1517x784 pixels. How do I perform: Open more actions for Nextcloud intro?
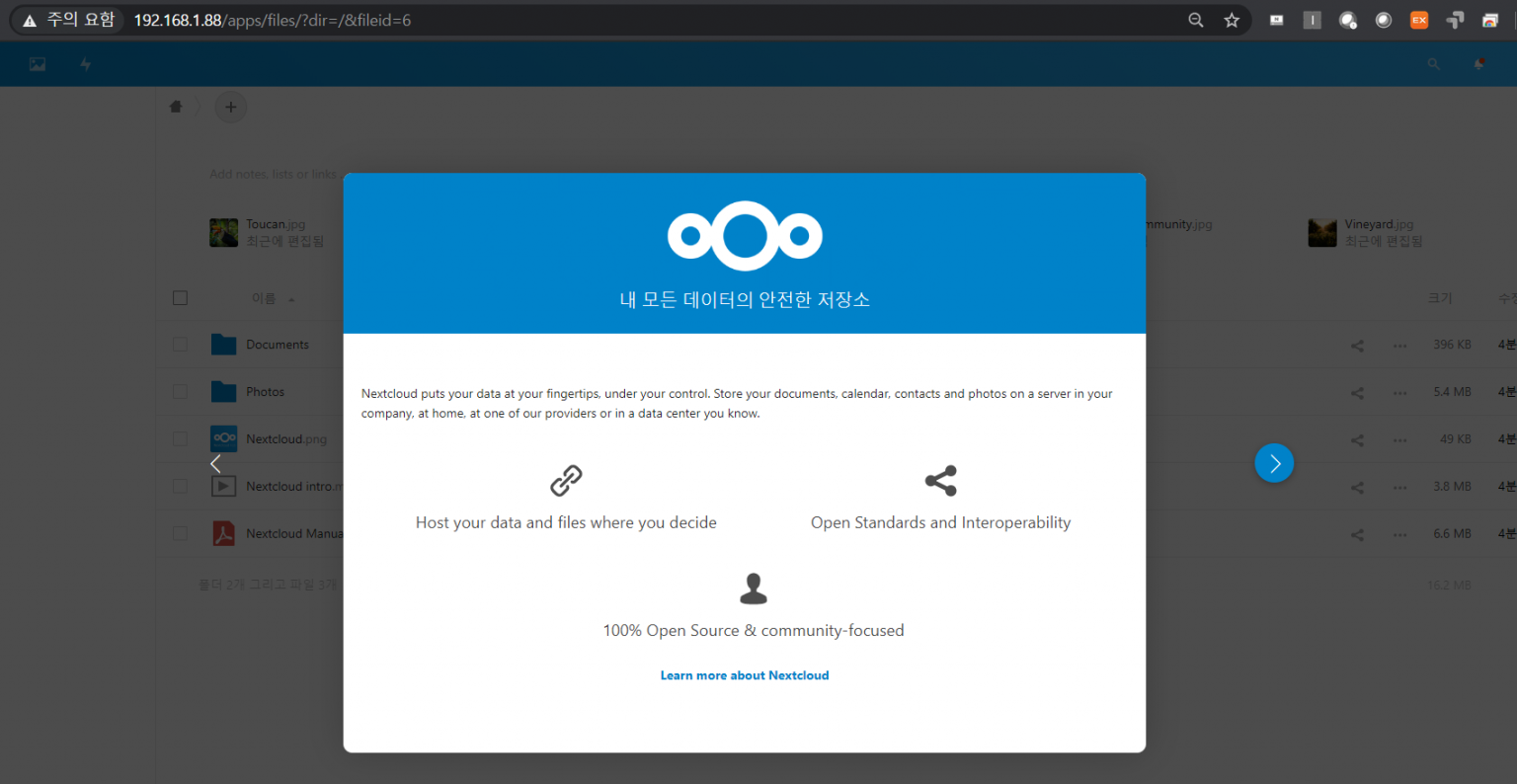coord(1399,488)
